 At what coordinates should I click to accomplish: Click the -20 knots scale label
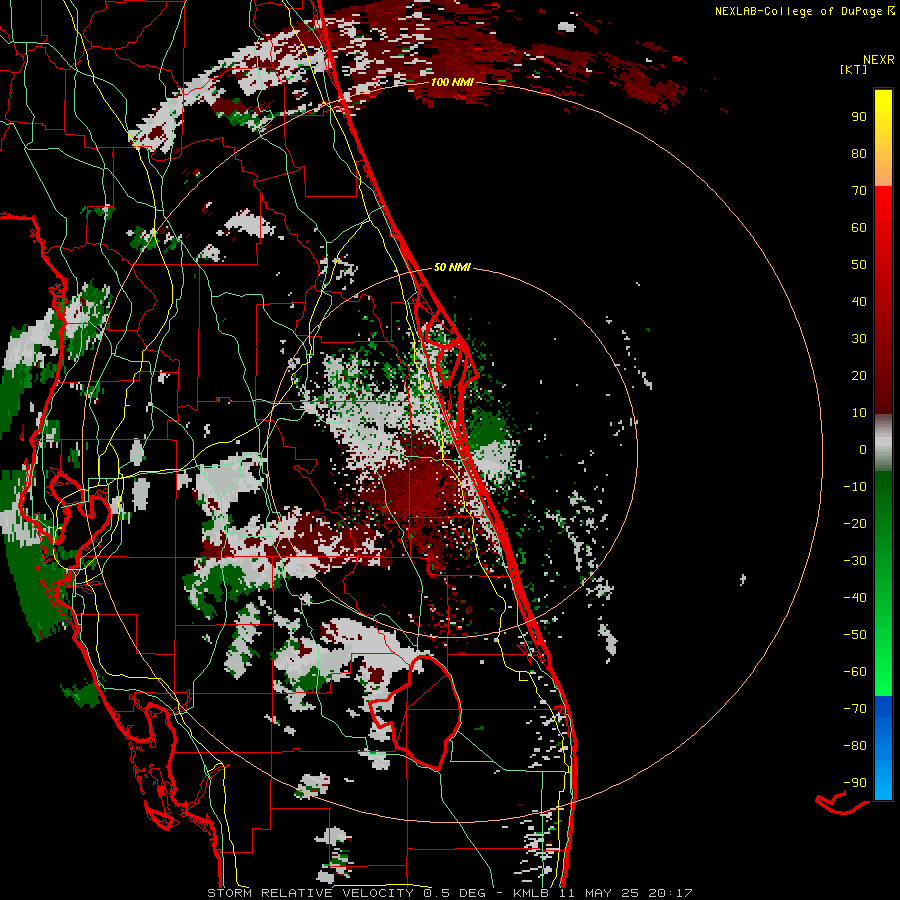[x=855, y=524]
